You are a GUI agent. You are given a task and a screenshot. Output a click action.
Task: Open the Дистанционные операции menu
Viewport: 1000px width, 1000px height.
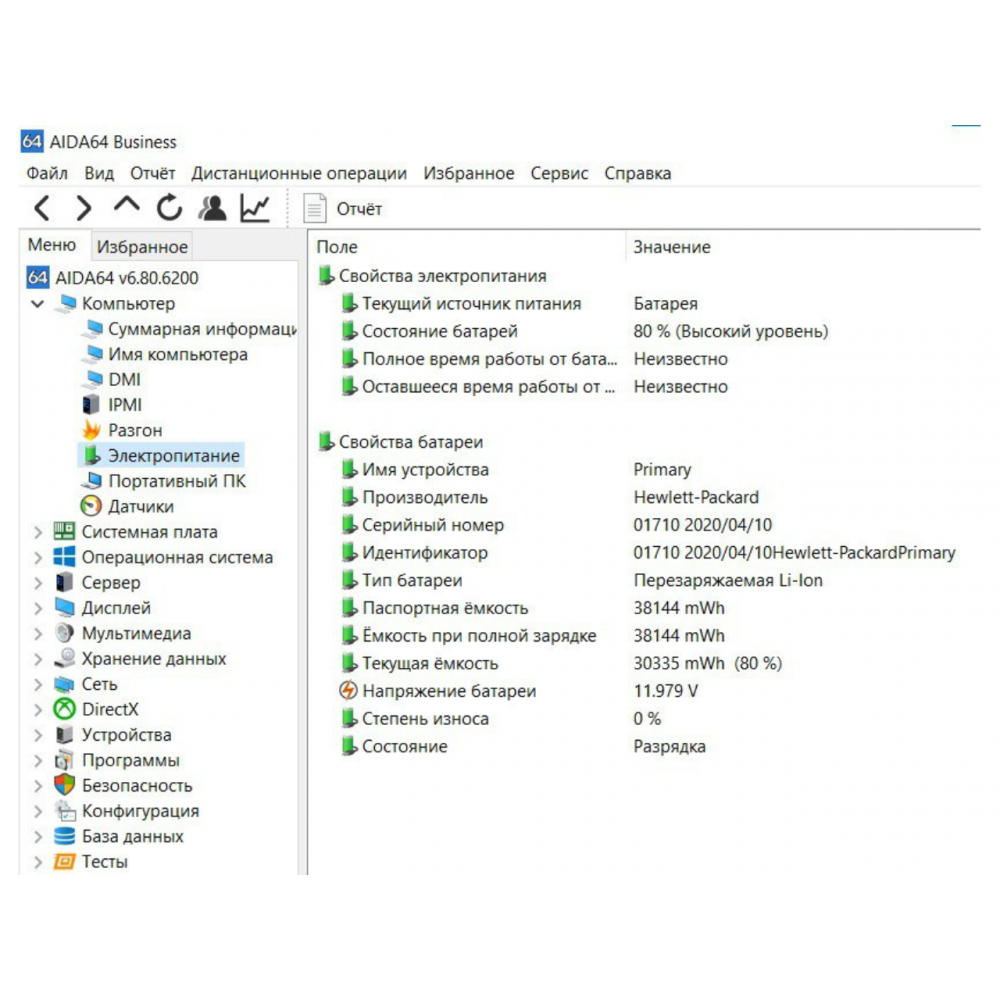(298, 173)
